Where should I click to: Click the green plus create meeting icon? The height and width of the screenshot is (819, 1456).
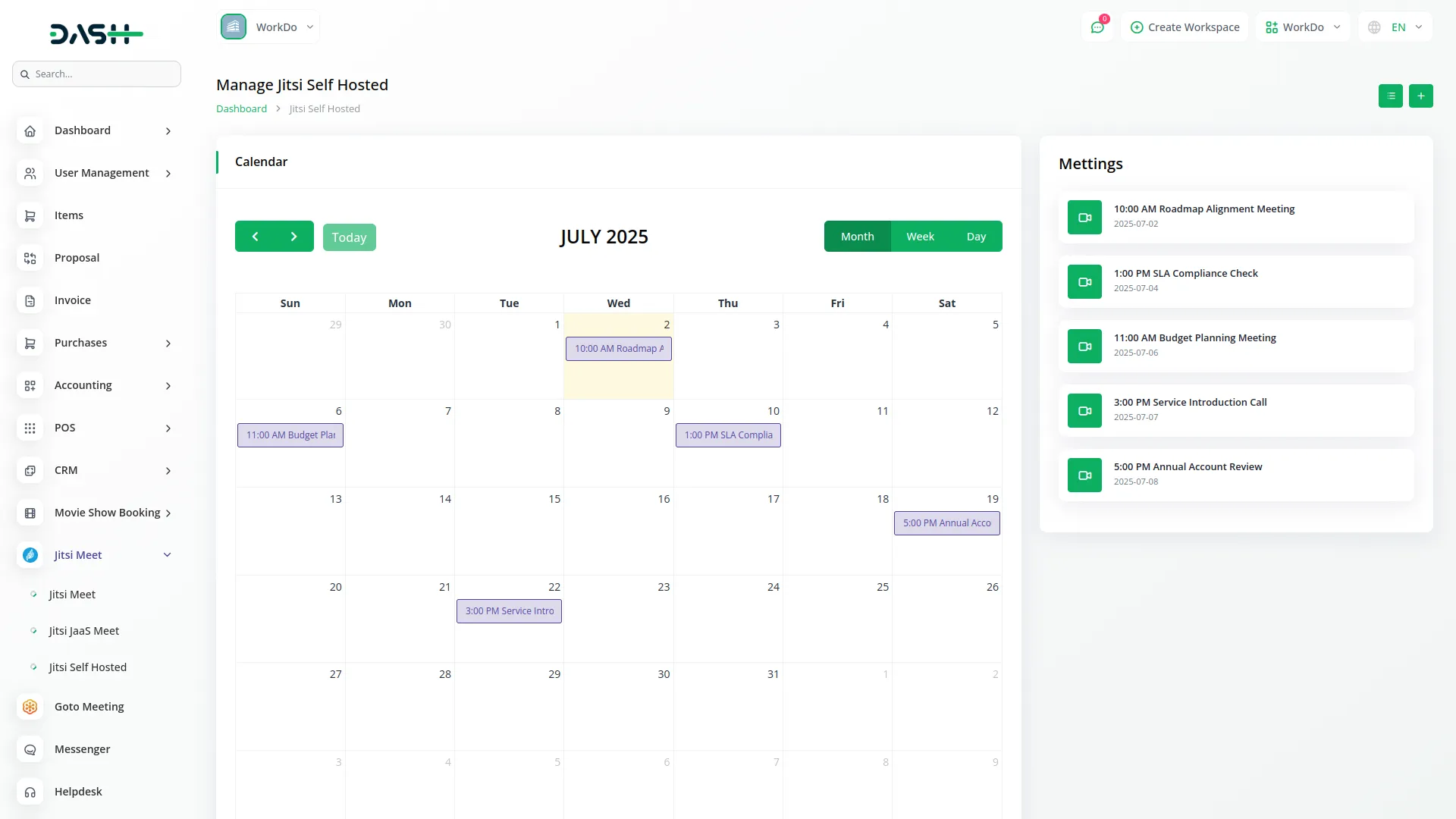(1420, 96)
